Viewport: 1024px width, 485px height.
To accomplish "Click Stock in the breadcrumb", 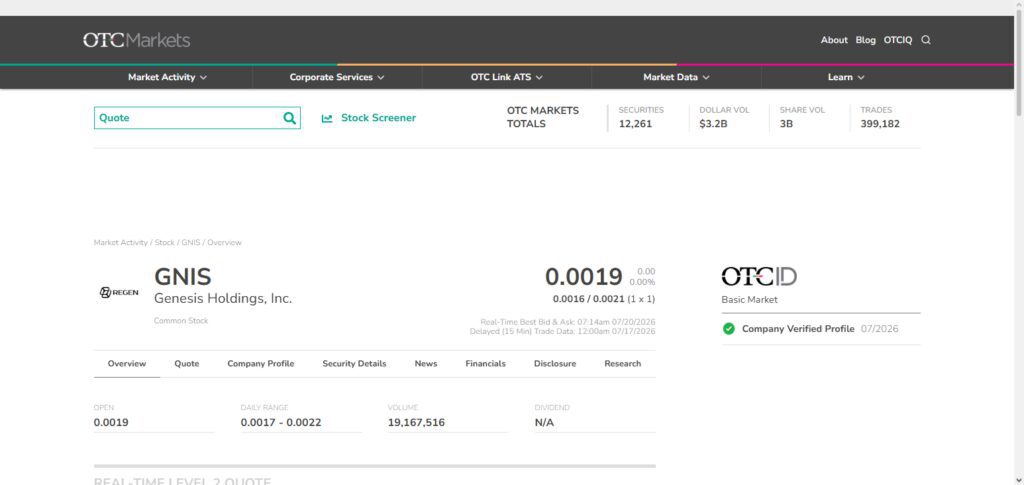I will (x=165, y=242).
